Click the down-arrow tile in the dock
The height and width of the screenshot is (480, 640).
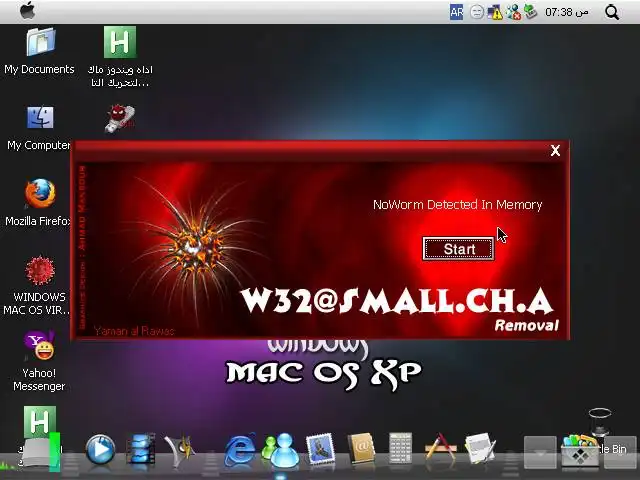540,452
